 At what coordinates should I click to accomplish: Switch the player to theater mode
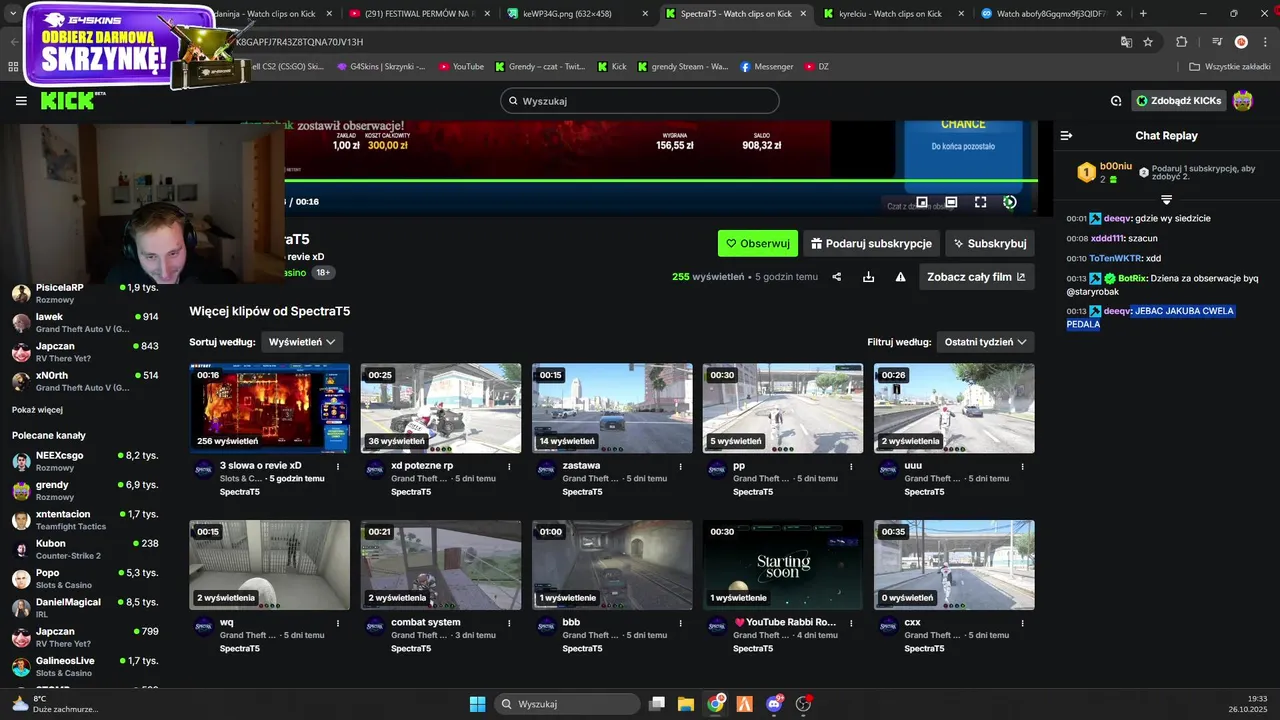(951, 202)
